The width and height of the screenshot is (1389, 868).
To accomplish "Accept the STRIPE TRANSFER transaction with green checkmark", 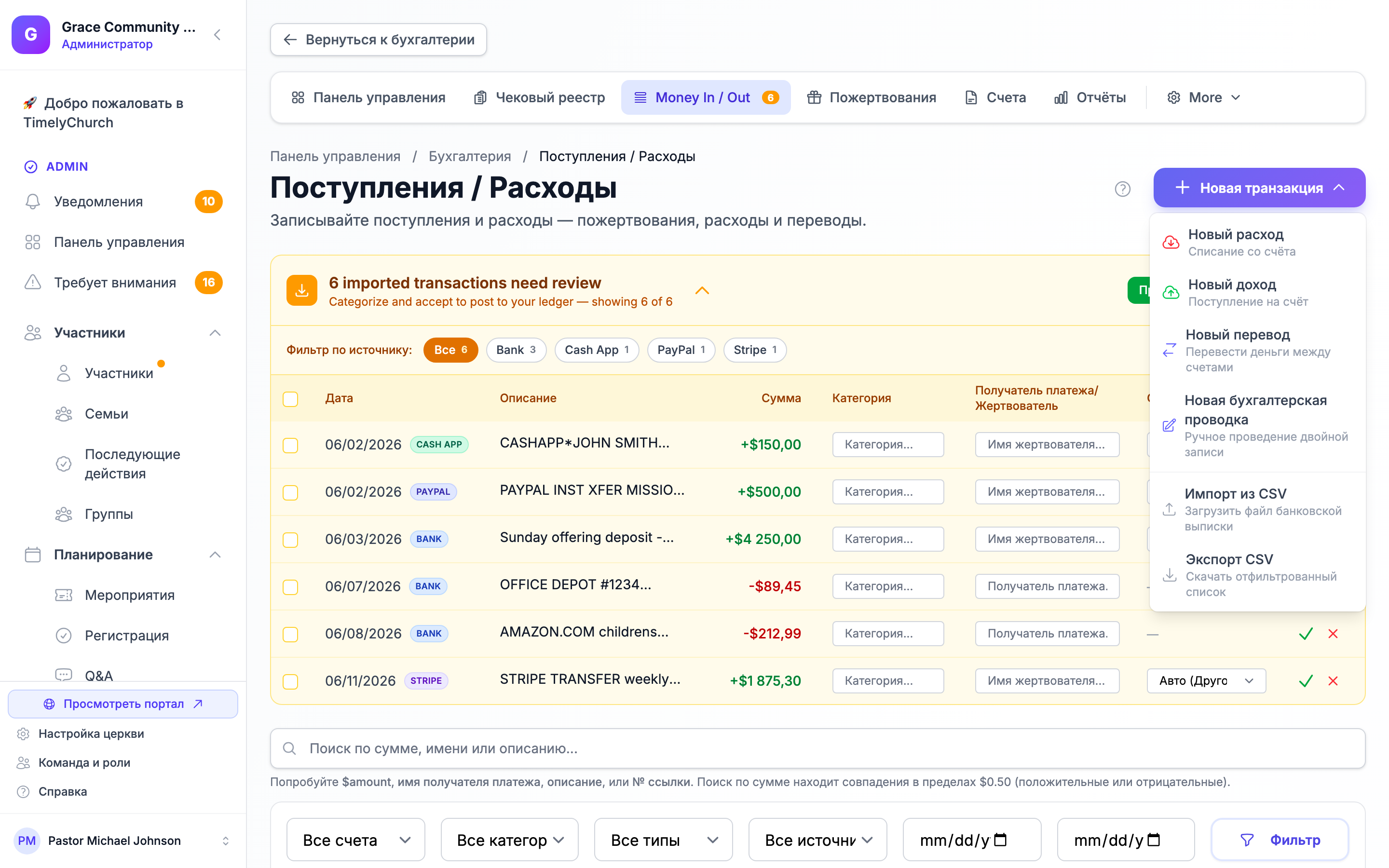I will tap(1306, 681).
